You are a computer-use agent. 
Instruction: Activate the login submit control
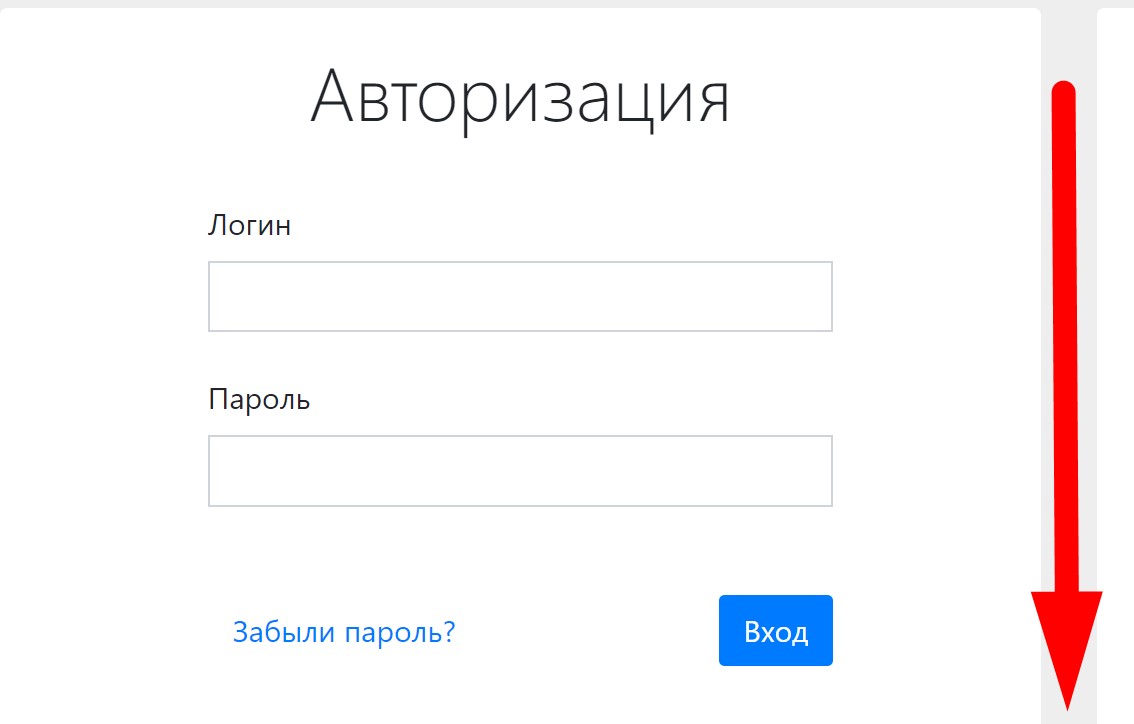click(x=775, y=630)
